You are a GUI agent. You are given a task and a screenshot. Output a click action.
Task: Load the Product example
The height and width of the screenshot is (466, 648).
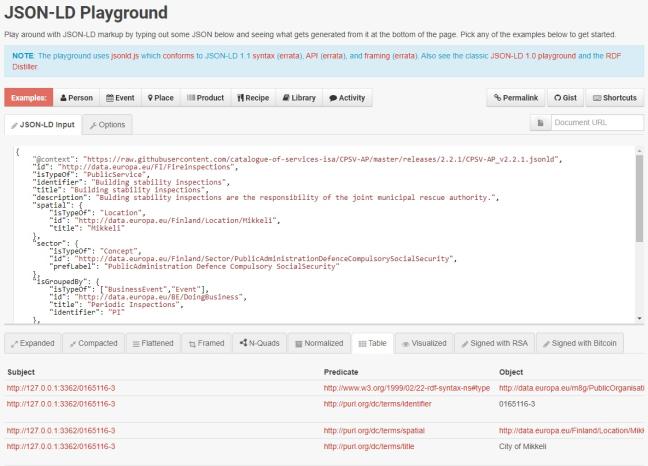(205, 98)
